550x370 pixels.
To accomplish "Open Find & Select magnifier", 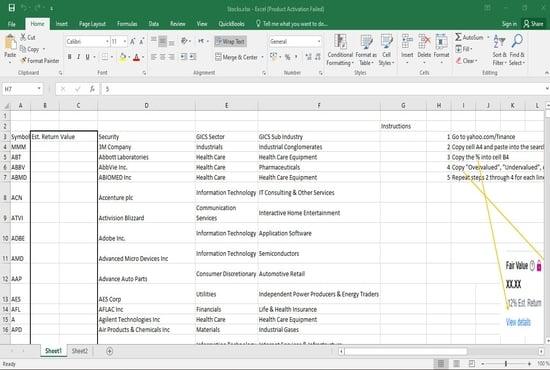I will tap(517, 50).
